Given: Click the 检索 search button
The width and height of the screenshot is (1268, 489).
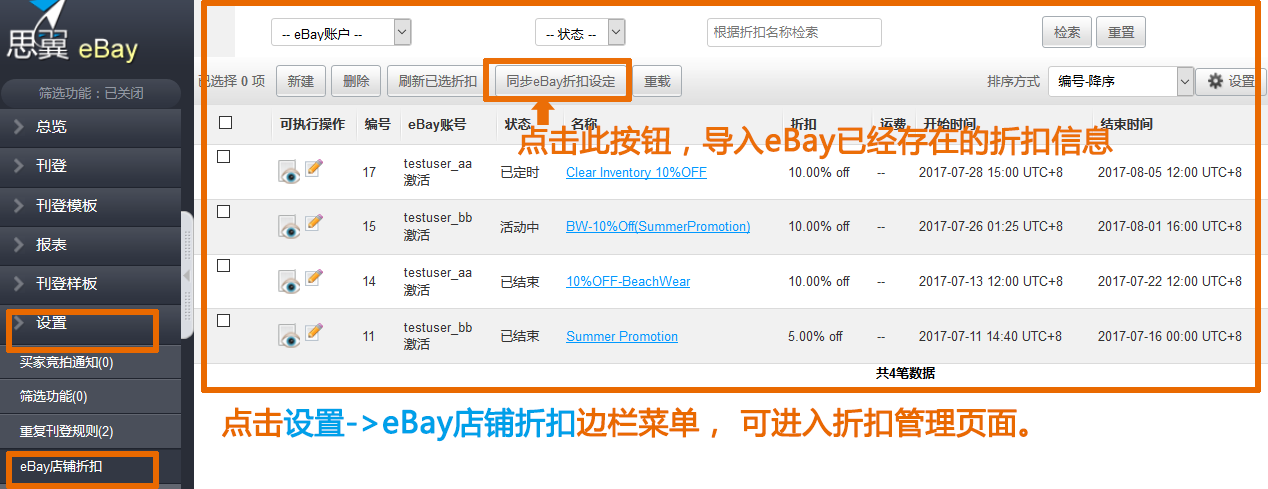Looking at the screenshot, I should pos(1067,32).
